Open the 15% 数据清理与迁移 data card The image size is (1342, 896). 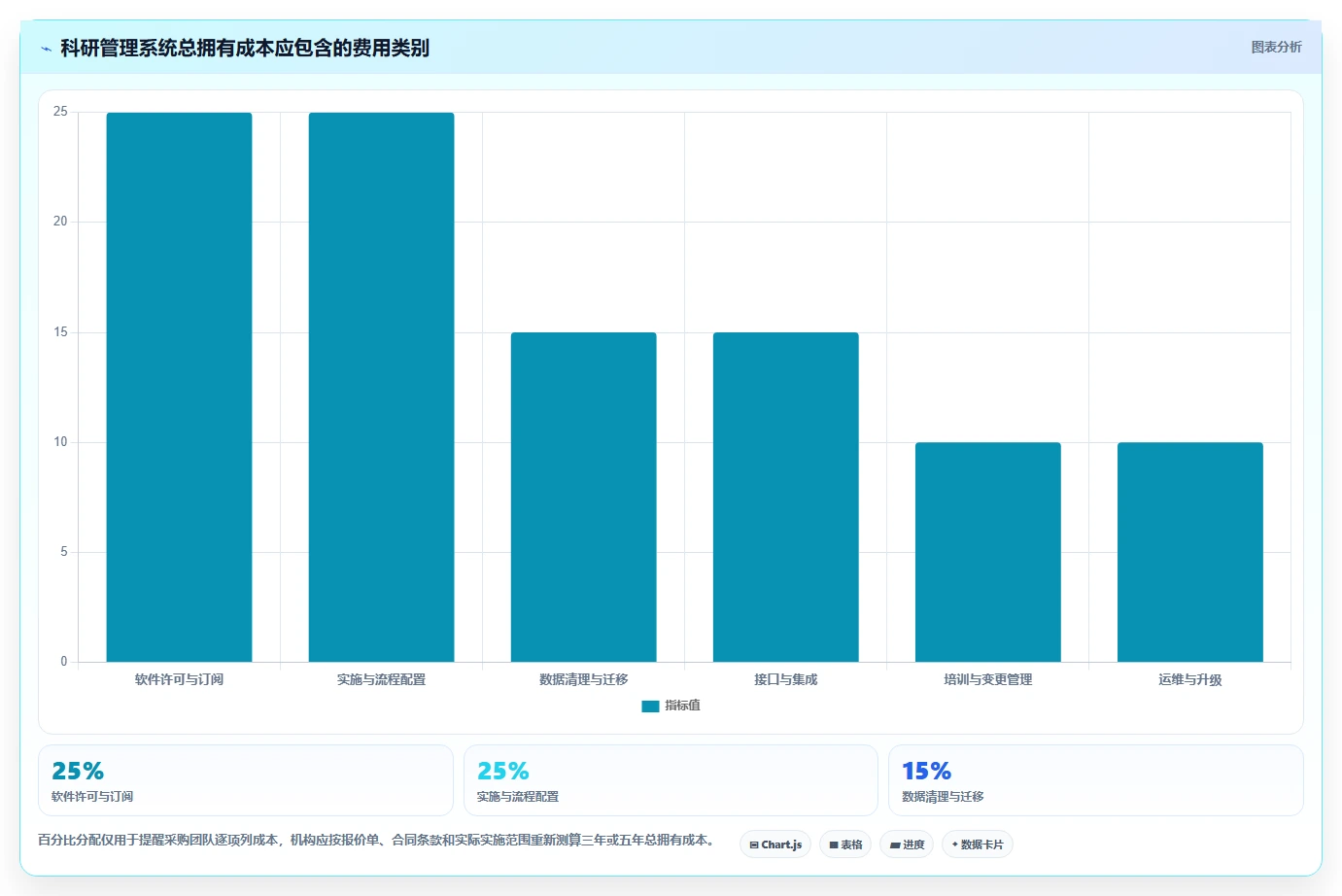pyautogui.click(x=1096, y=780)
